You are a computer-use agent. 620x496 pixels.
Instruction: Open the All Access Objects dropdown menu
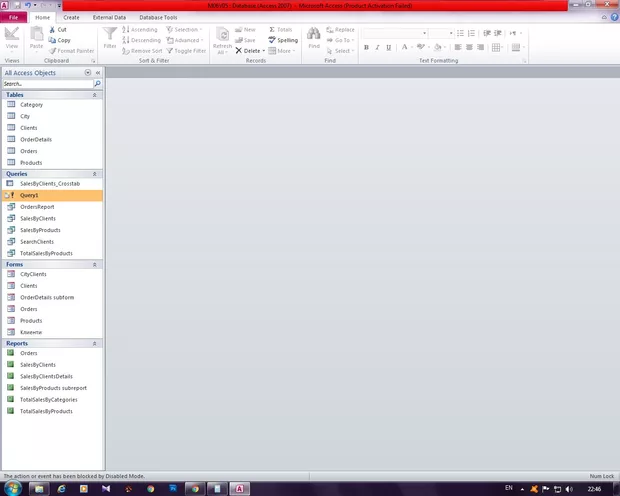point(88,73)
